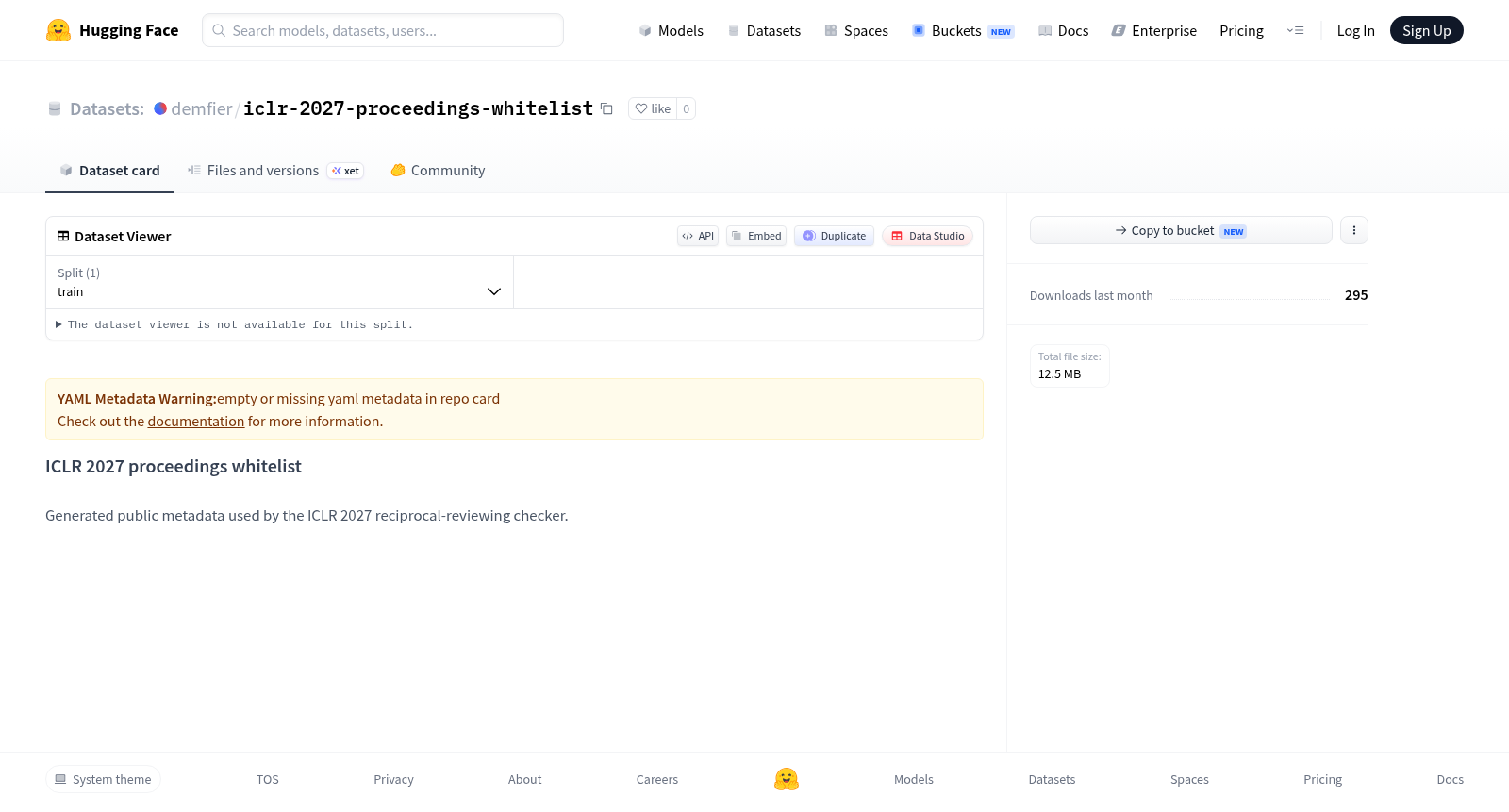Open Buckets in top navigation

[x=962, y=30]
